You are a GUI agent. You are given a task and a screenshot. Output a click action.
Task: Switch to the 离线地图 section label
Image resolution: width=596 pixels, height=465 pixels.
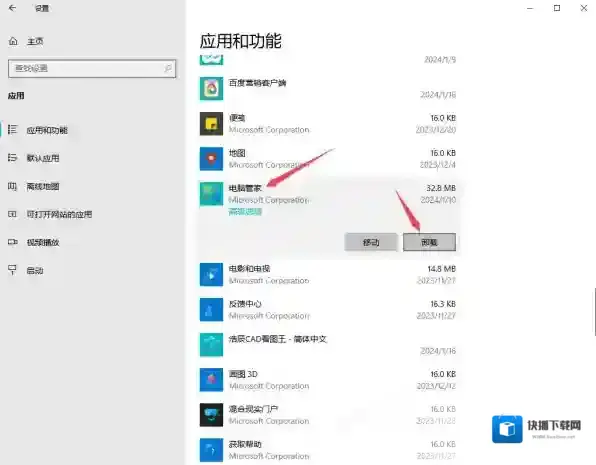point(43,186)
